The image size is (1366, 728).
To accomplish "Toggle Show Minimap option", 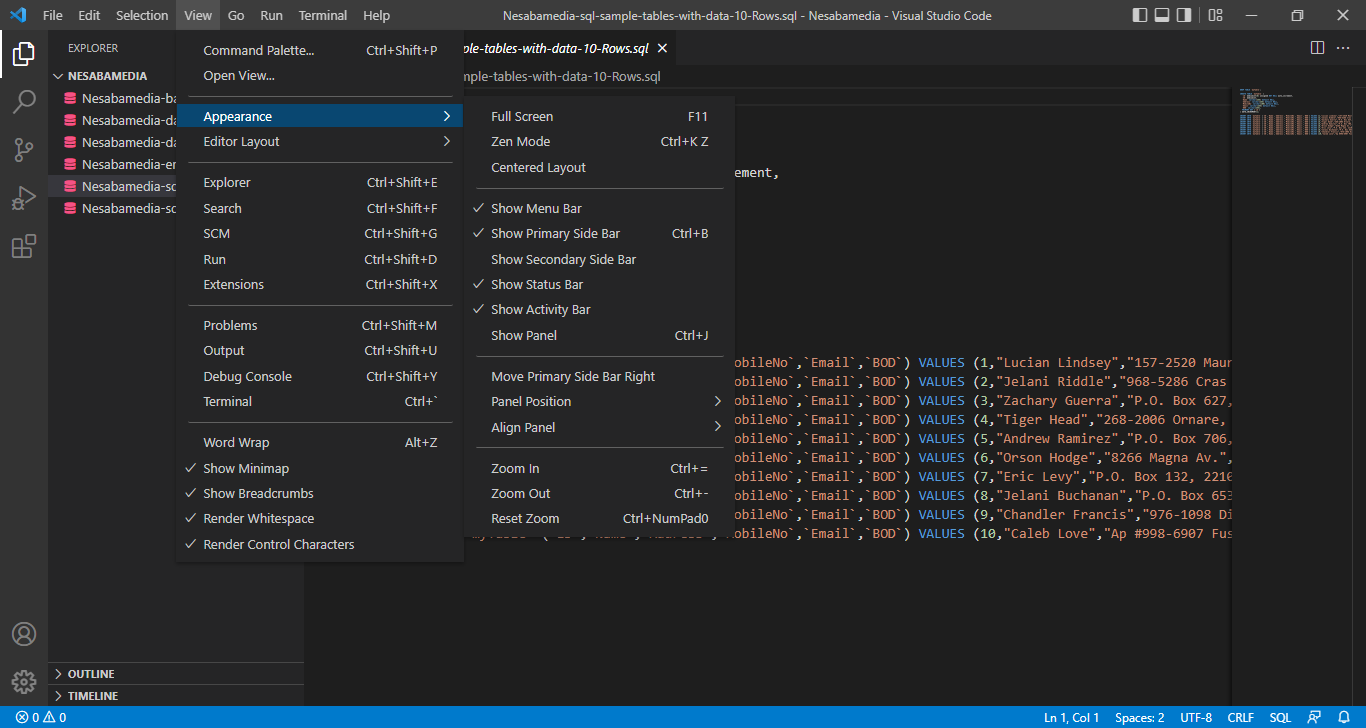I will 246,468.
